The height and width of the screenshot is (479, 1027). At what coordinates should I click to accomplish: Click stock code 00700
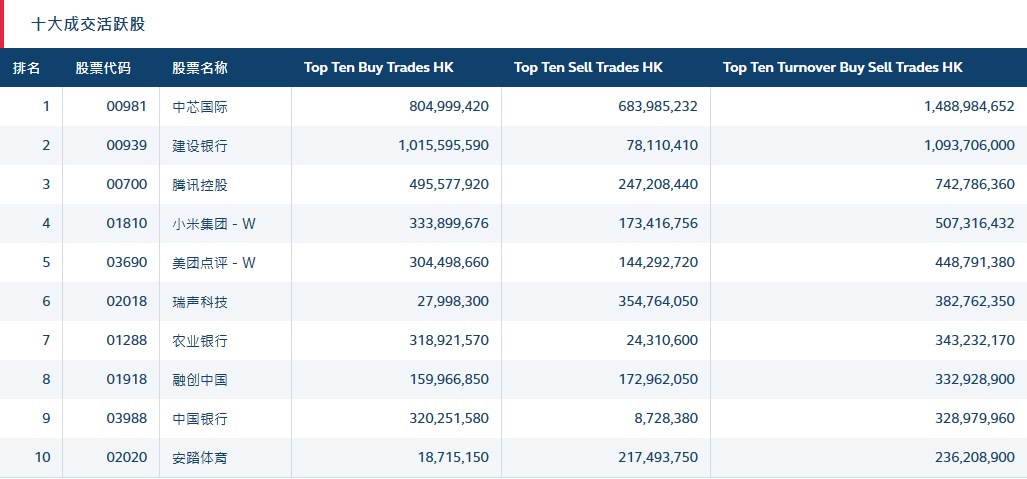coord(127,185)
